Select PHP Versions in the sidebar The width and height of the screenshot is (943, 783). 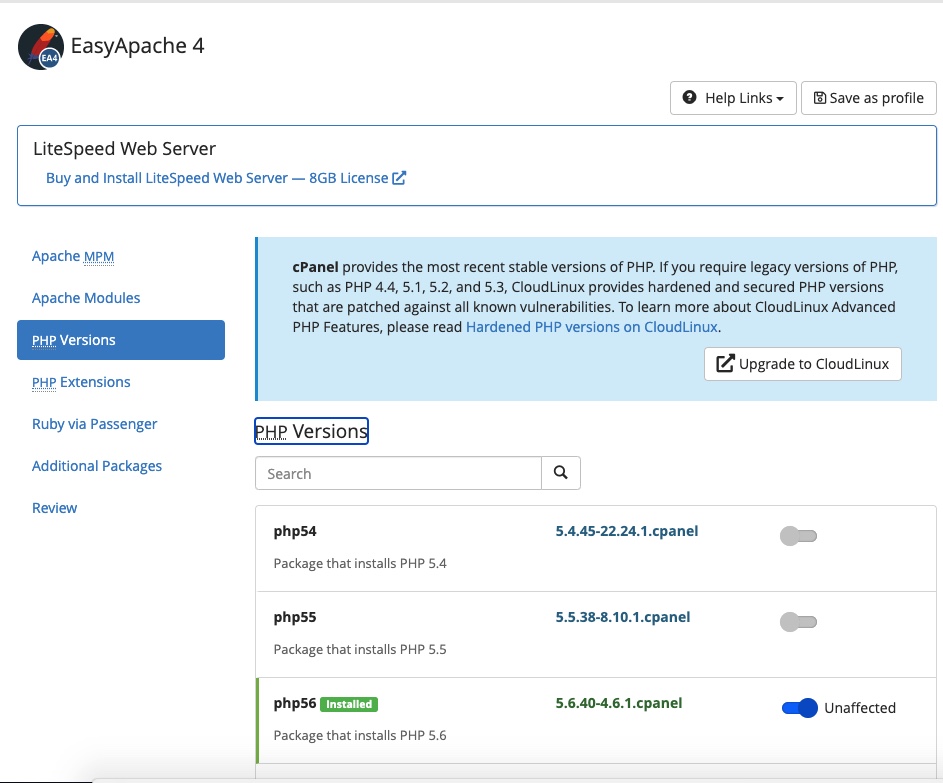(121, 340)
